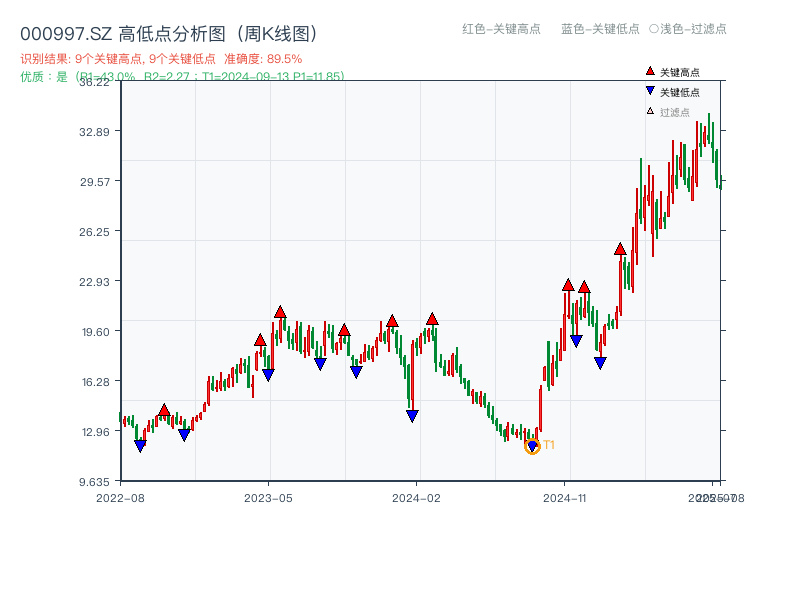Click the chart title 000997.SZ 高低点分析图
This screenshot has width=800, height=600.
169,34
